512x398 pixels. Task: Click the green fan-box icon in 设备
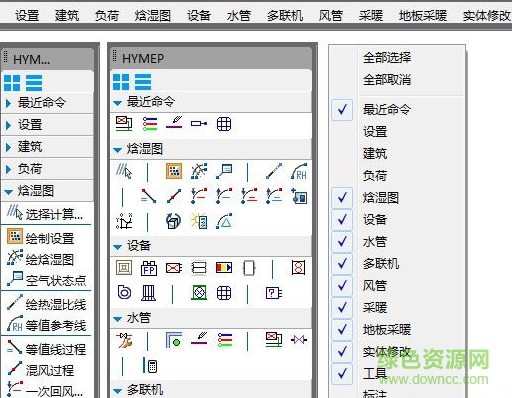pyautogui.click(x=199, y=293)
